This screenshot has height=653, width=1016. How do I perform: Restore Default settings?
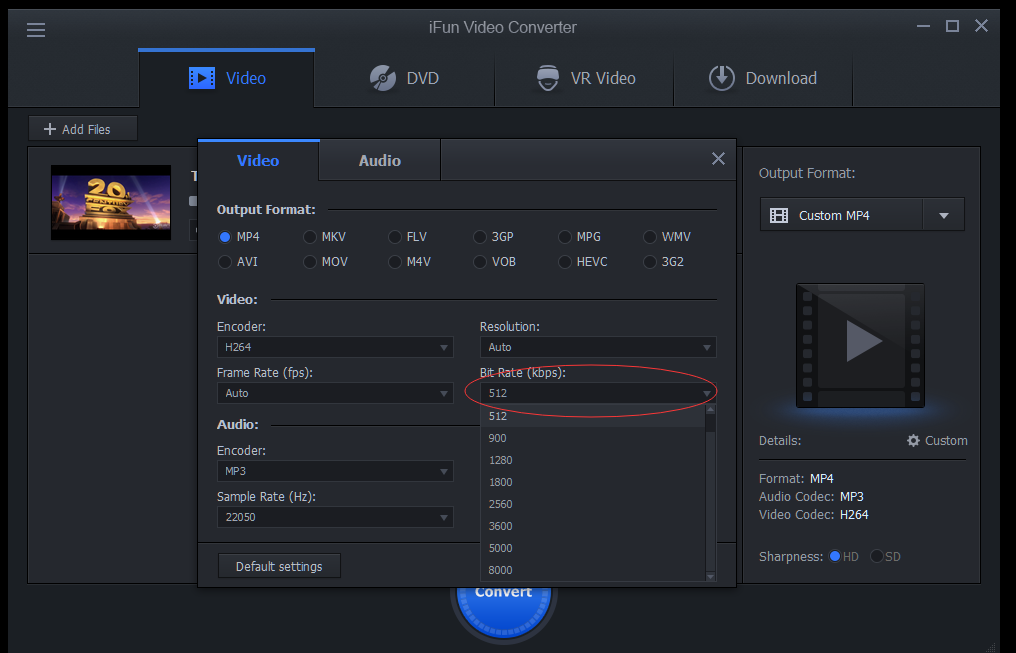tap(279, 566)
